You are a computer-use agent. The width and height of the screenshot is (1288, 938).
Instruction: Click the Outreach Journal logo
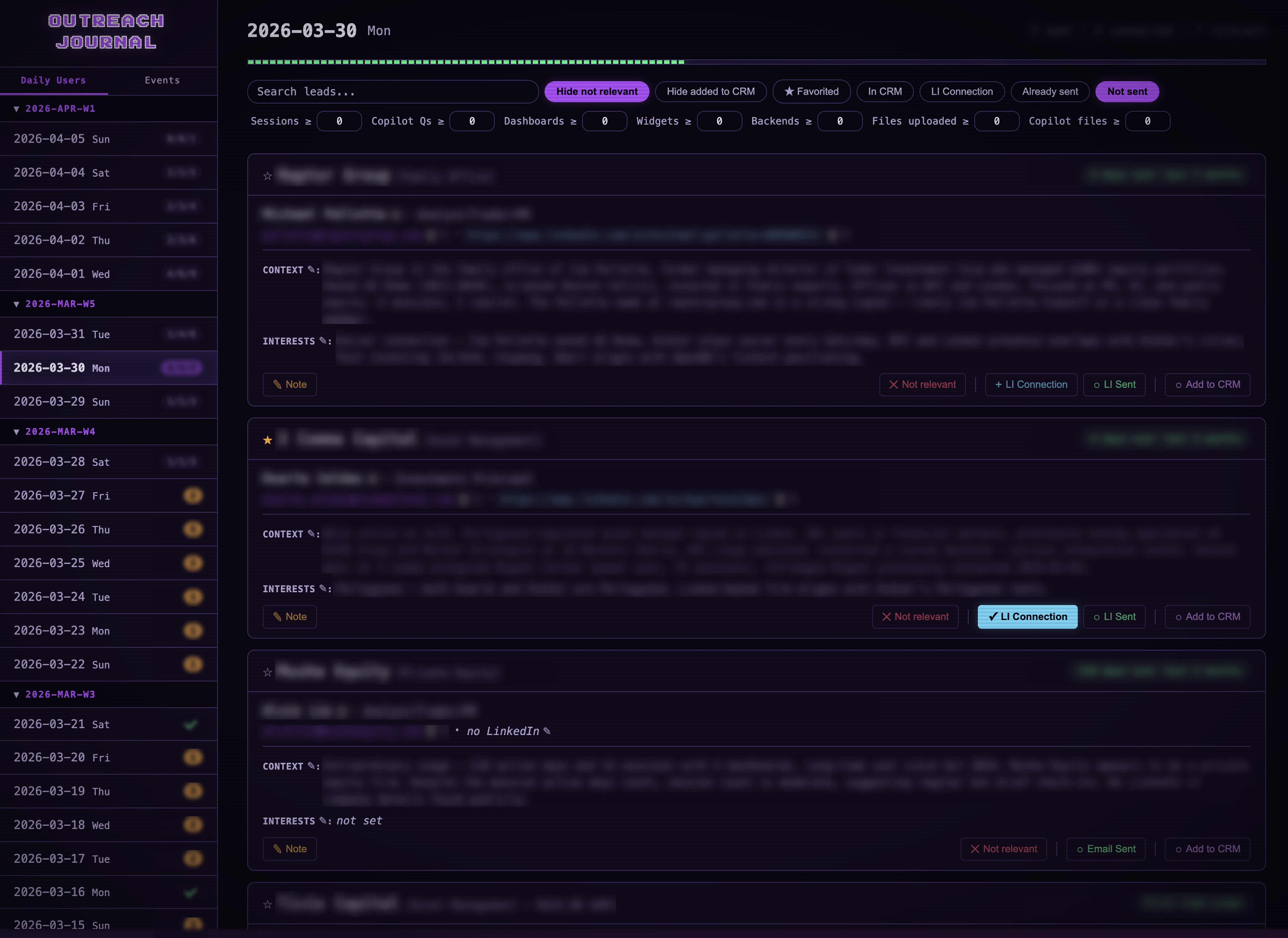[x=106, y=32]
